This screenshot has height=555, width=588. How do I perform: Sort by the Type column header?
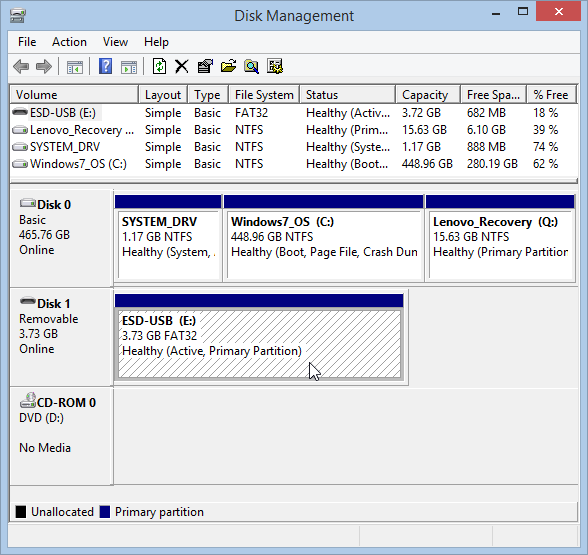(x=208, y=94)
